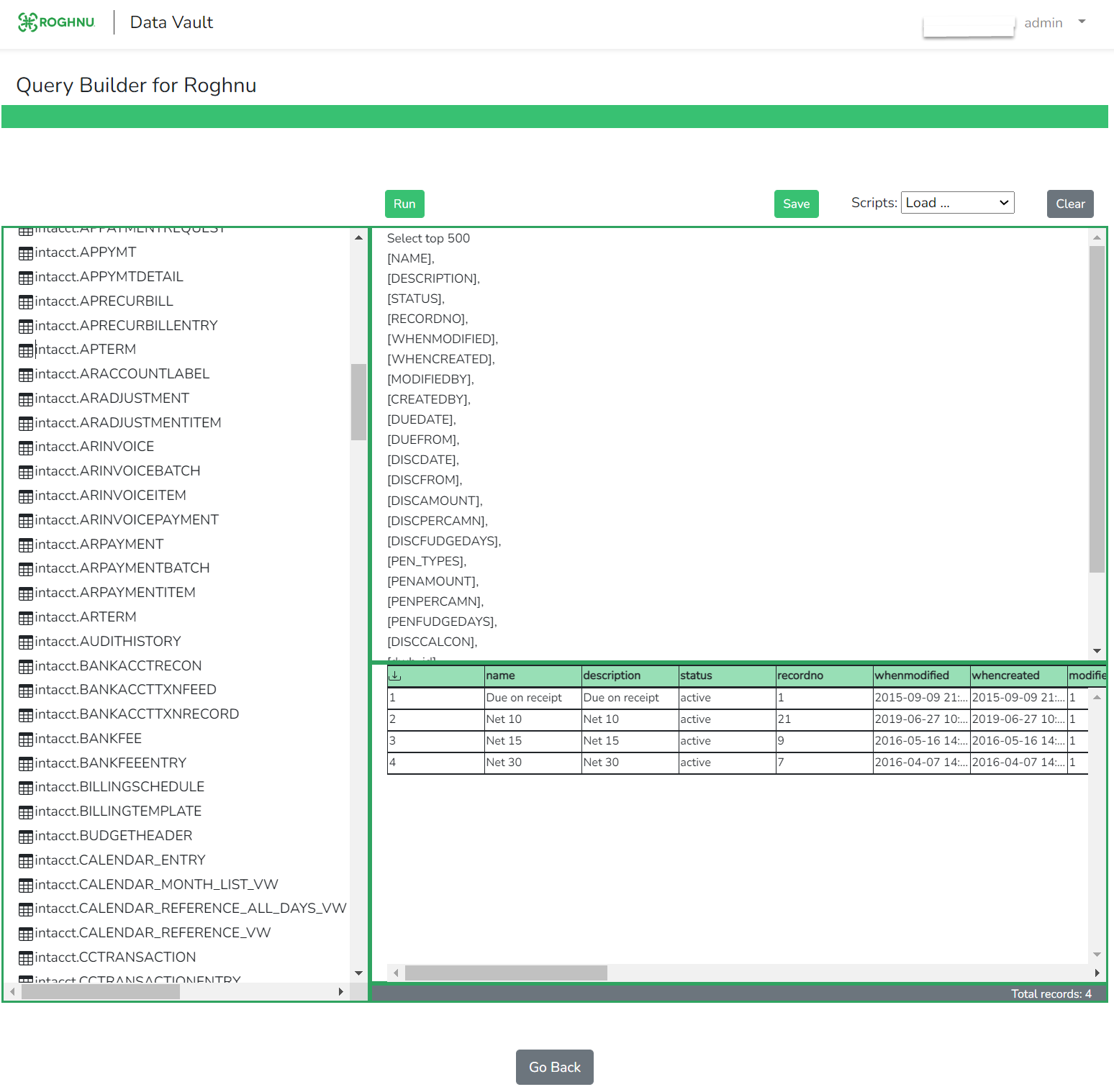Click the table icon beside intacct.APTERM
The image size is (1114, 1092).
[26, 350]
